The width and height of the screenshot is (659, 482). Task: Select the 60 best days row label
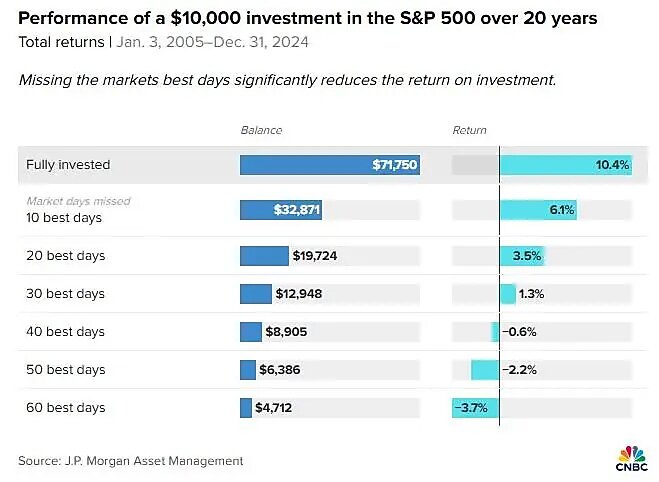pyautogui.click(x=65, y=408)
